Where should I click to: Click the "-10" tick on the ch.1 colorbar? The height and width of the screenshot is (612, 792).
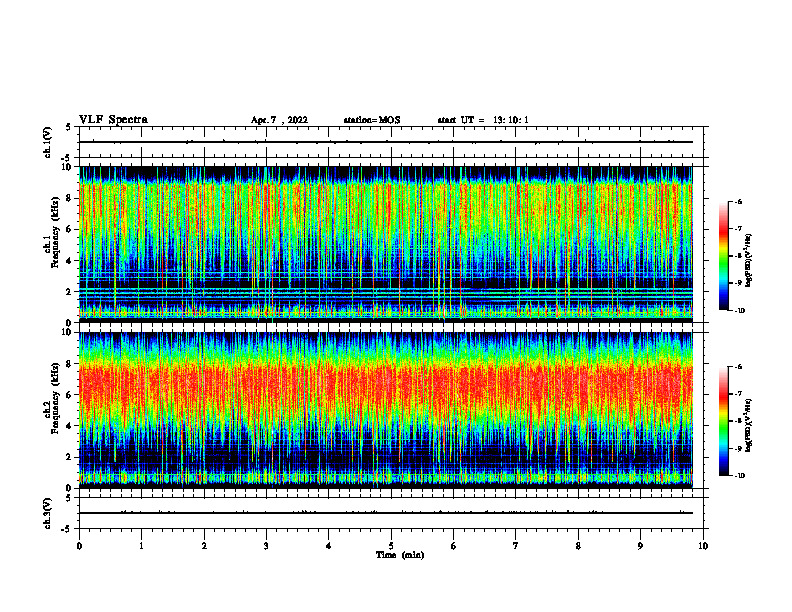point(739,311)
